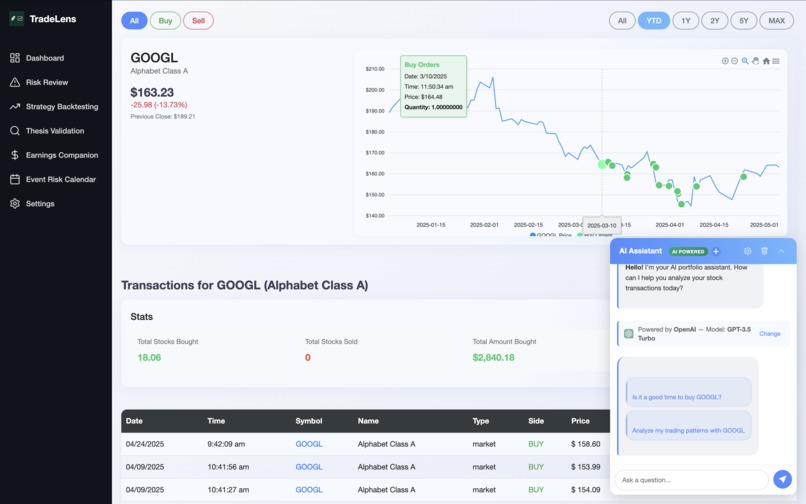Filter transactions to Buy only
The image size is (806, 504).
[165, 21]
